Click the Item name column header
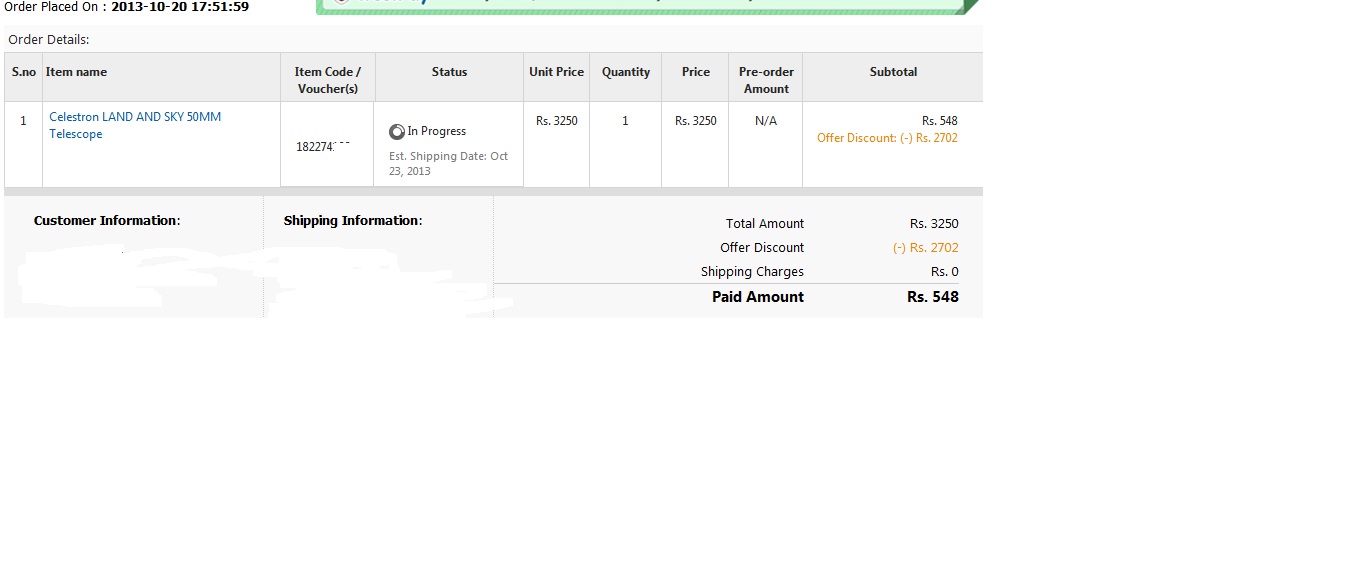This screenshot has height=567, width=1359. point(77,72)
